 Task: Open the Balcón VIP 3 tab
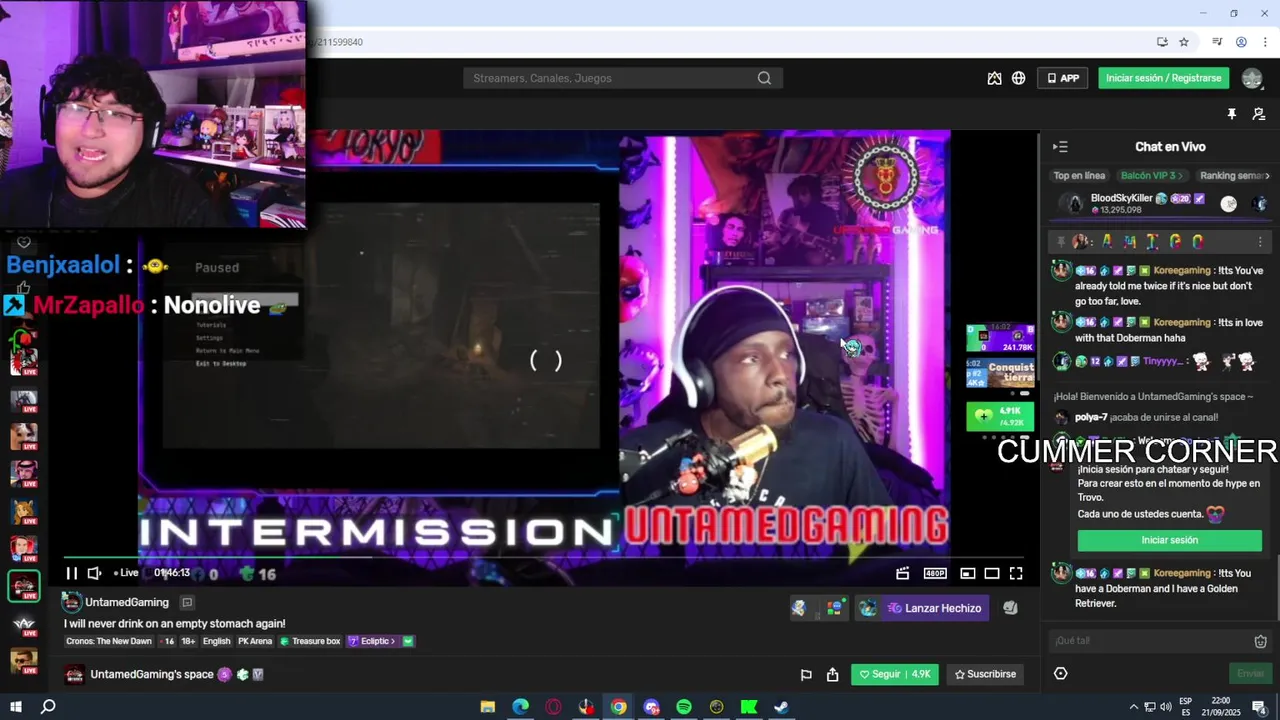tap(1152, 176)
